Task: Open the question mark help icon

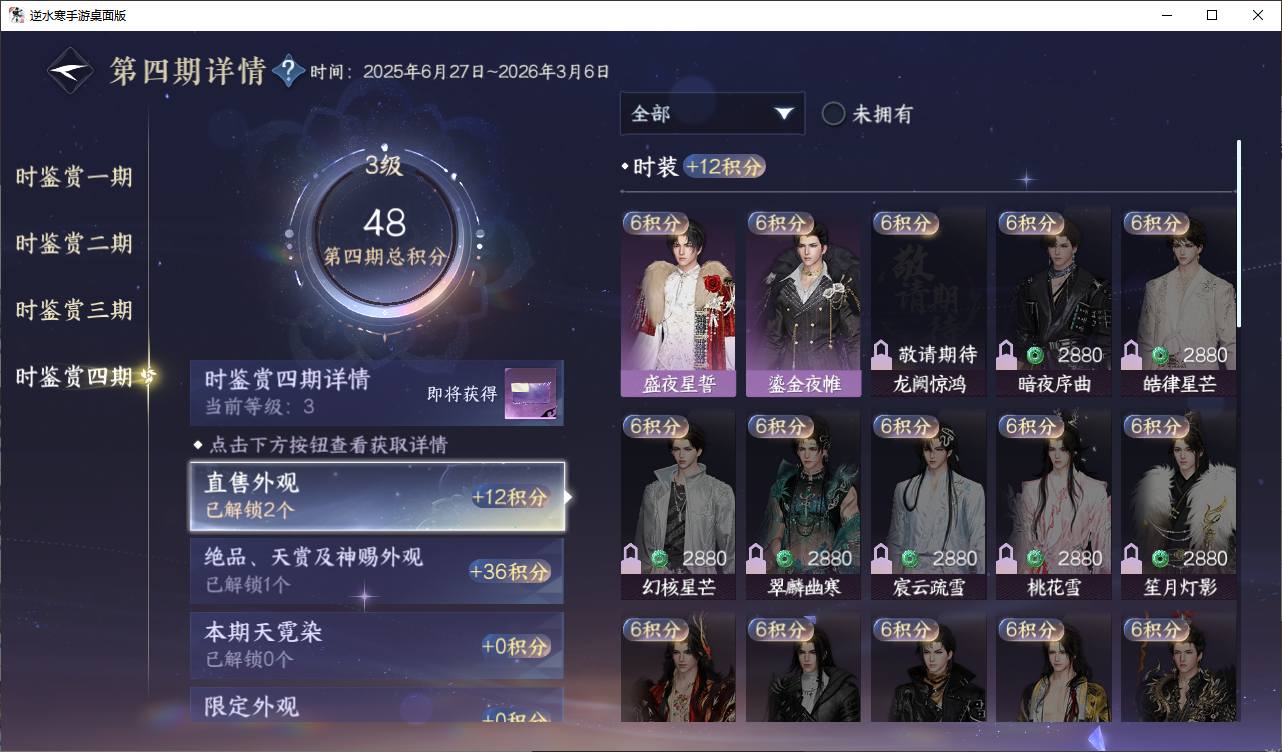Action: tap(289, 71)
